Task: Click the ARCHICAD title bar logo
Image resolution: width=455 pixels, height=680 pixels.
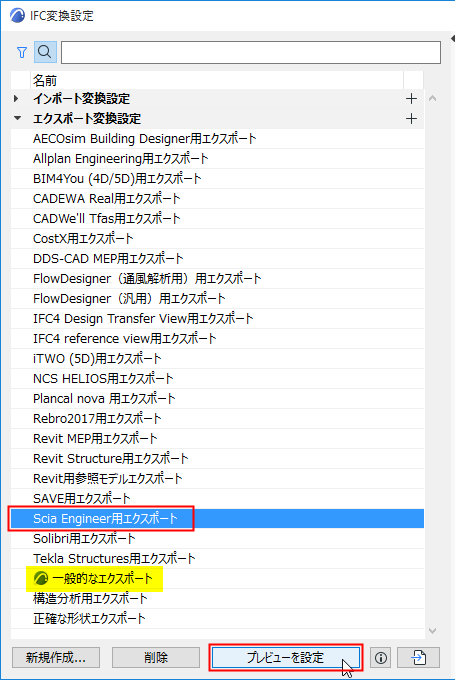Action: (17, 16)
